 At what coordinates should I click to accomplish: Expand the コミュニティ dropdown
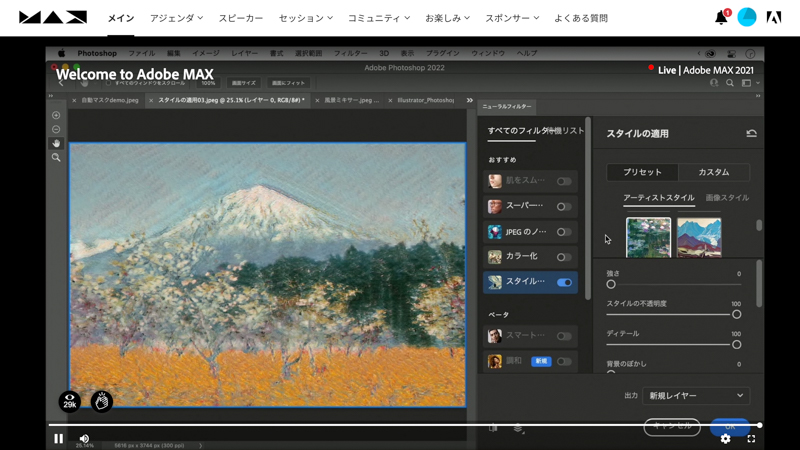coord(379,18)
